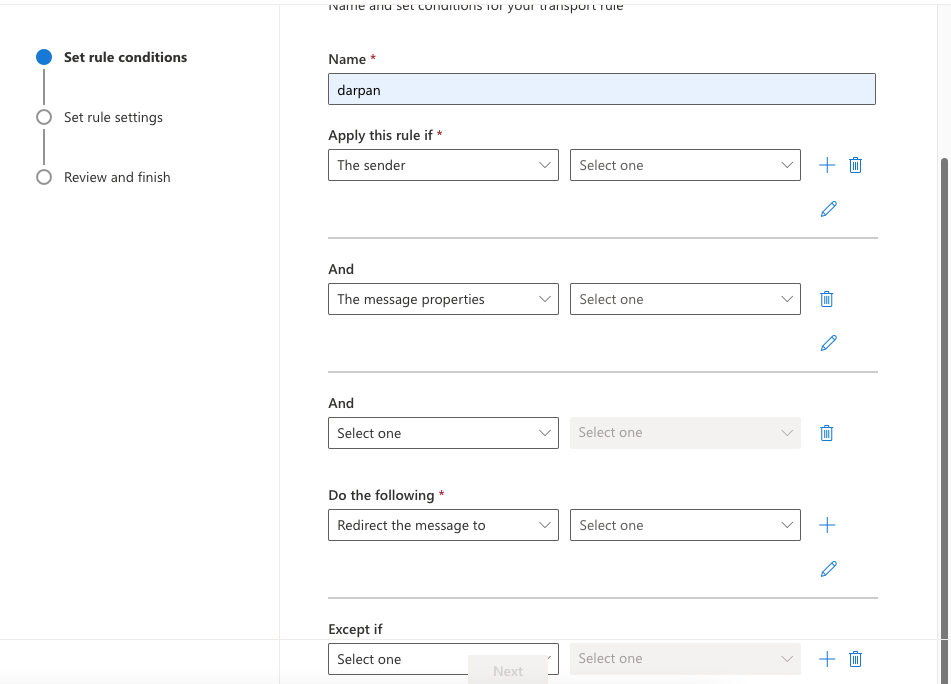Add exception with plus icon in Except if

[x=827, y=659]
